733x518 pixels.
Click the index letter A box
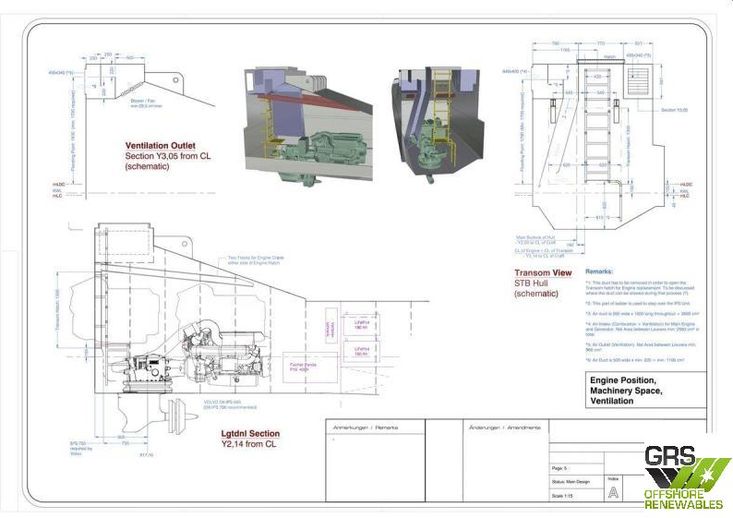613,491
